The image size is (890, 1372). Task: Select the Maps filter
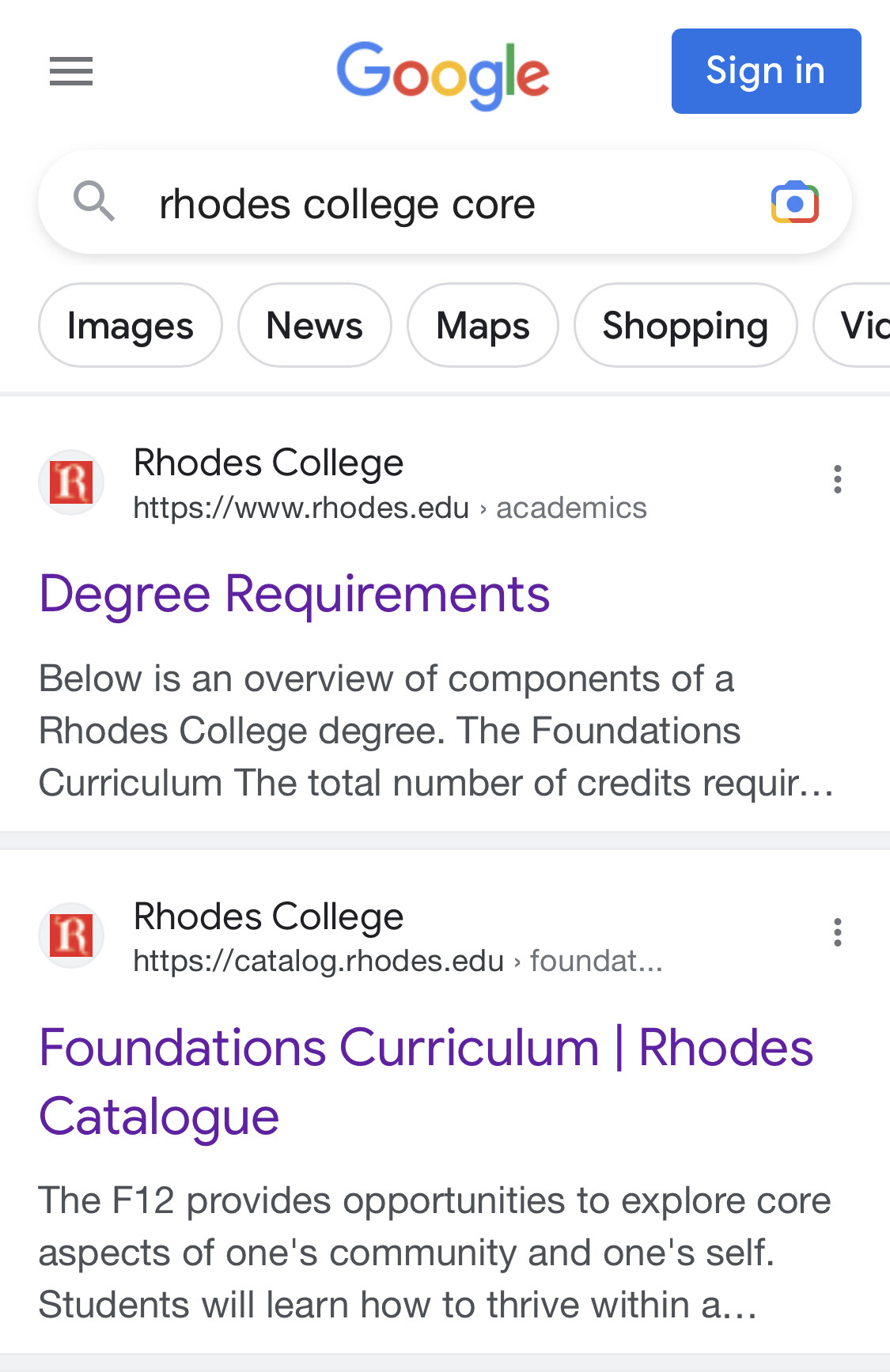(x=483, y=325)
